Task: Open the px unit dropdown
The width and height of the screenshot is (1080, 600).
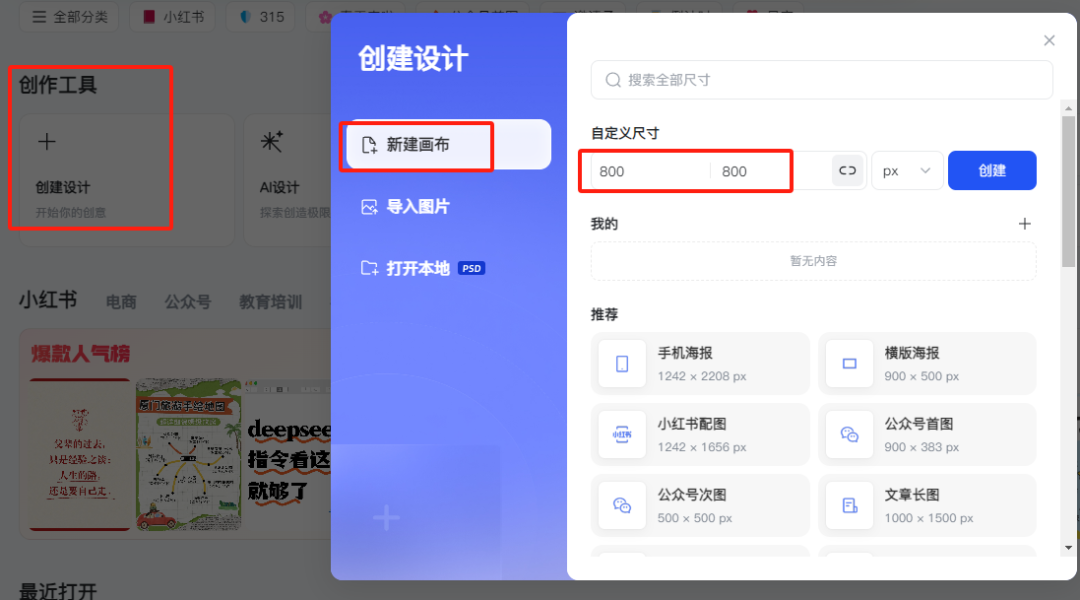Action: [907, 171]
